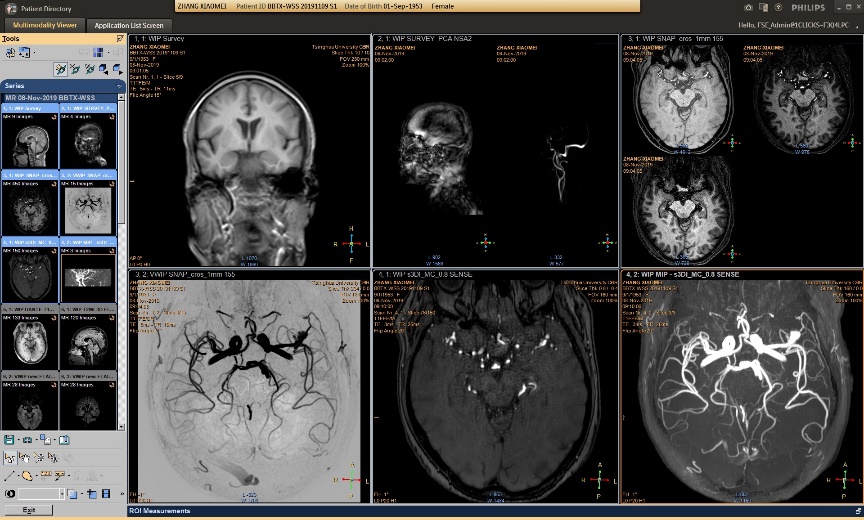Toggle the pin icon on the Tools panel
Screen dimensions: 864x520
pyautogui.click(x=120, y=39)
